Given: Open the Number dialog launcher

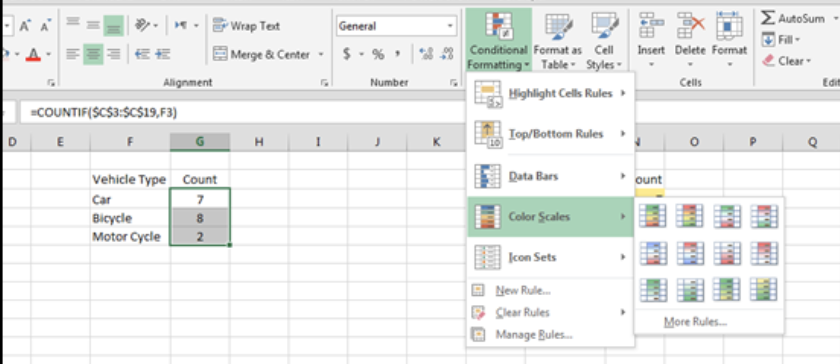Looking at the screenshot, I should [x=453, y=83].
